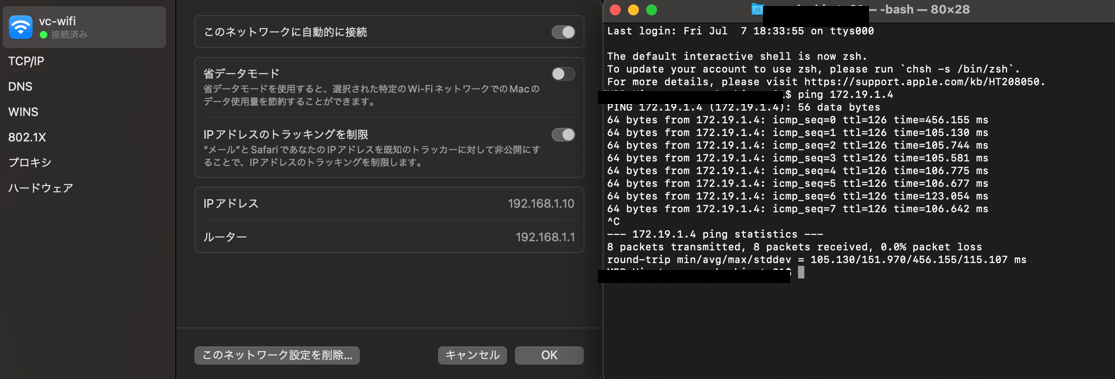Click the icmp_seq=6 time=123.054 ms line

tap(798, 196)
